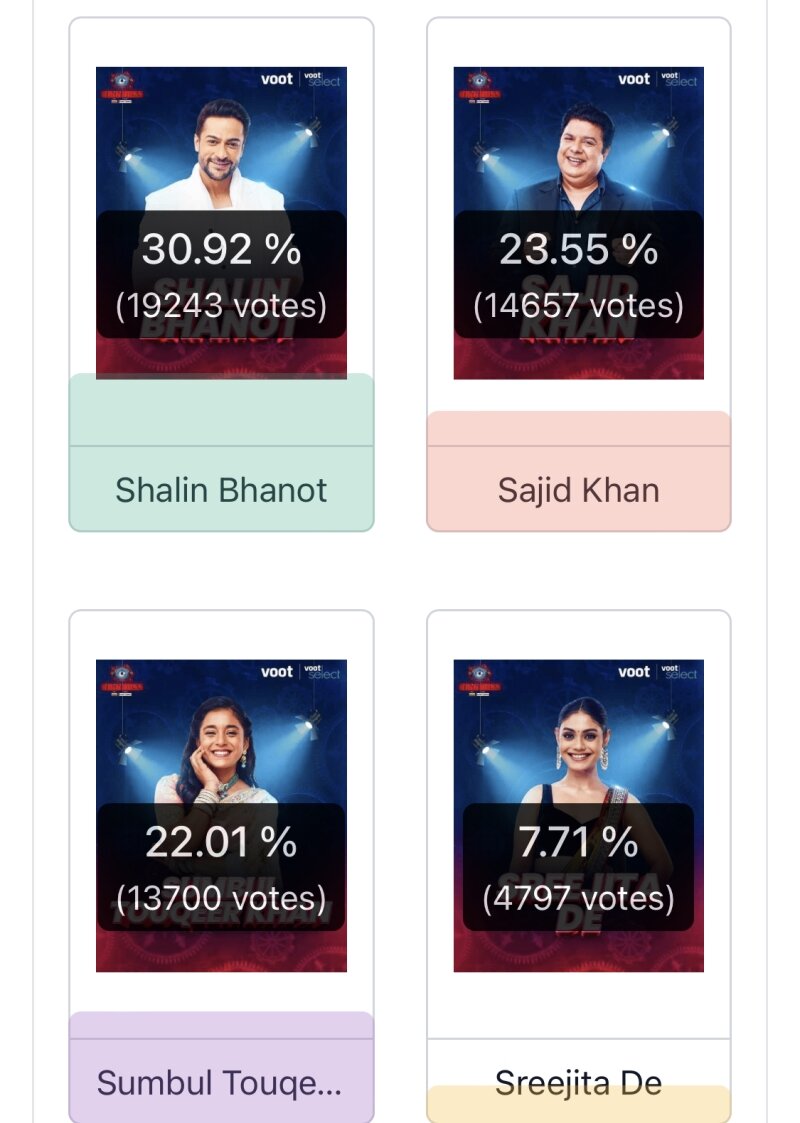Select the Sajid Khan name label
Viewport: 800px width, 1123px height.
tap(578, 490)
